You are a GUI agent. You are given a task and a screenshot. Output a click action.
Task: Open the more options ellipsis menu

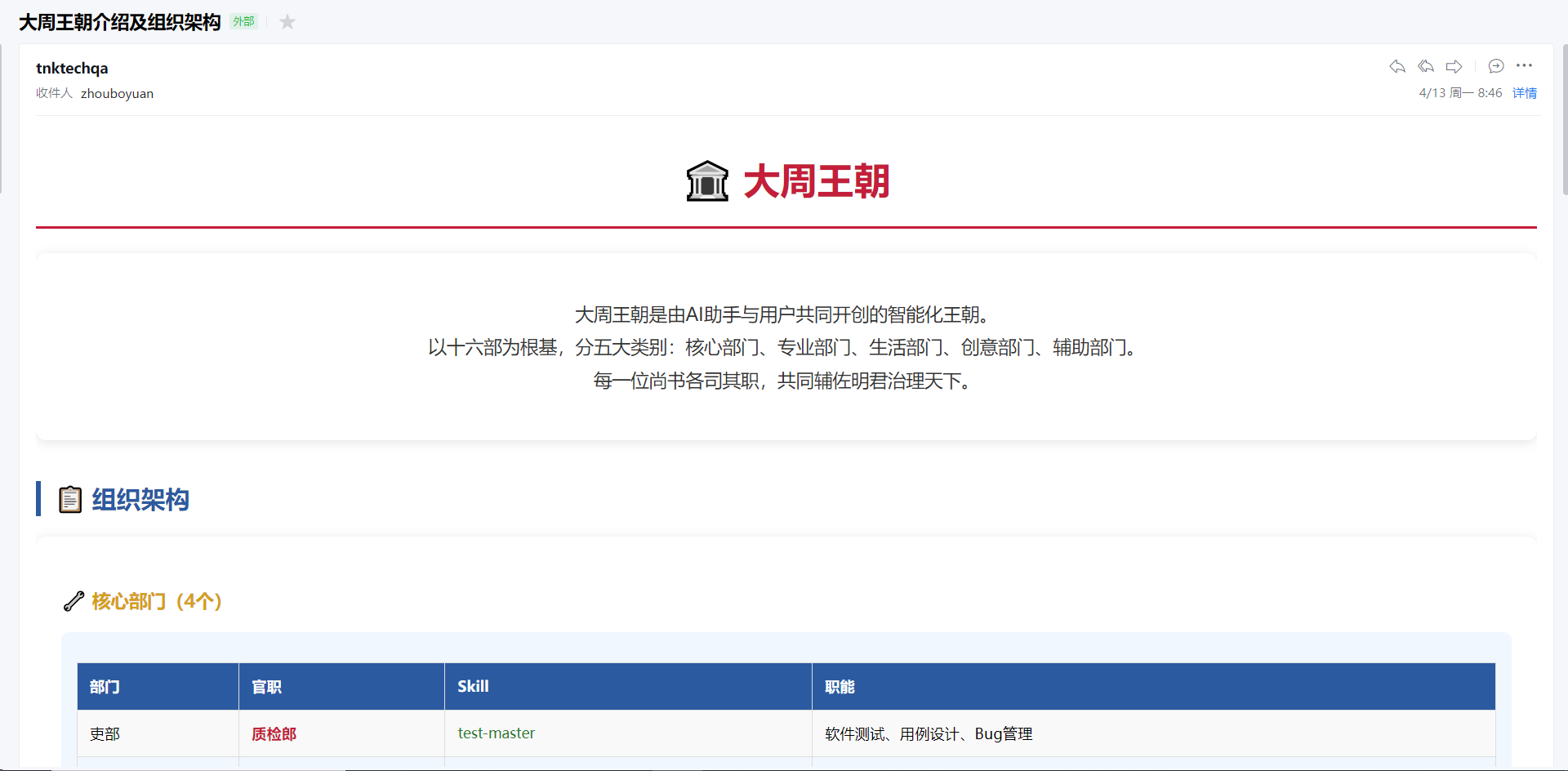[x=1524, y=65]
